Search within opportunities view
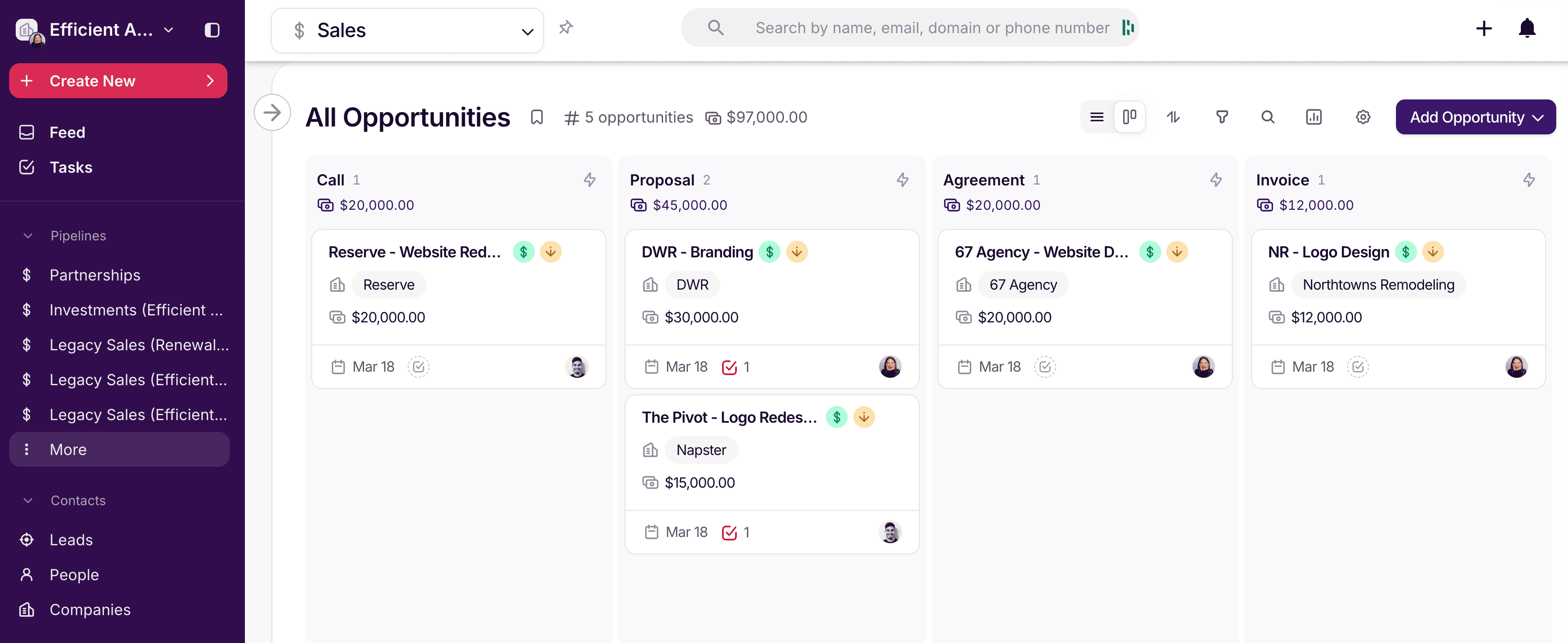1568x643 pixels. 1267,117
